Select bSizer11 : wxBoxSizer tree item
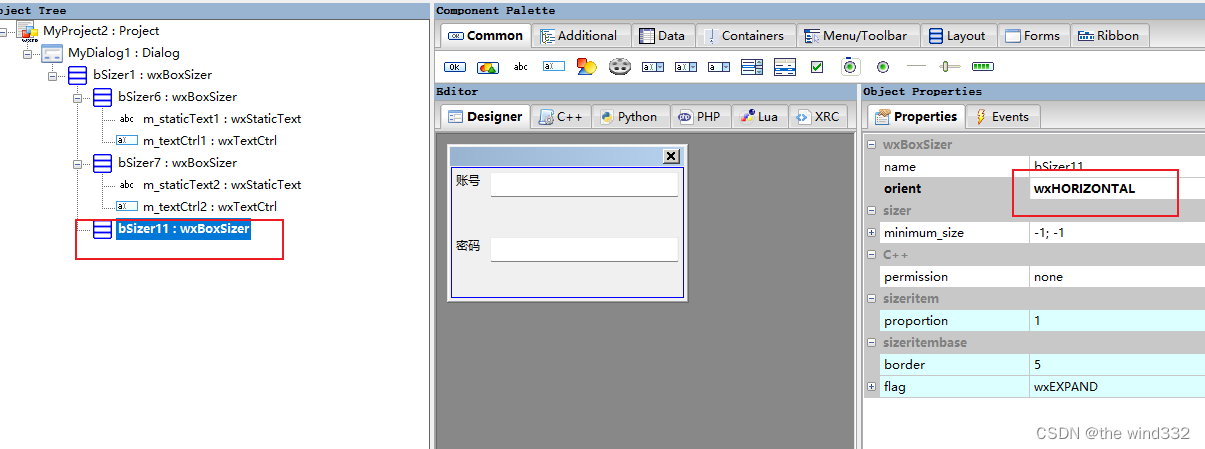The height and width of the screenshot is (449, 1205). pos(183,229)
